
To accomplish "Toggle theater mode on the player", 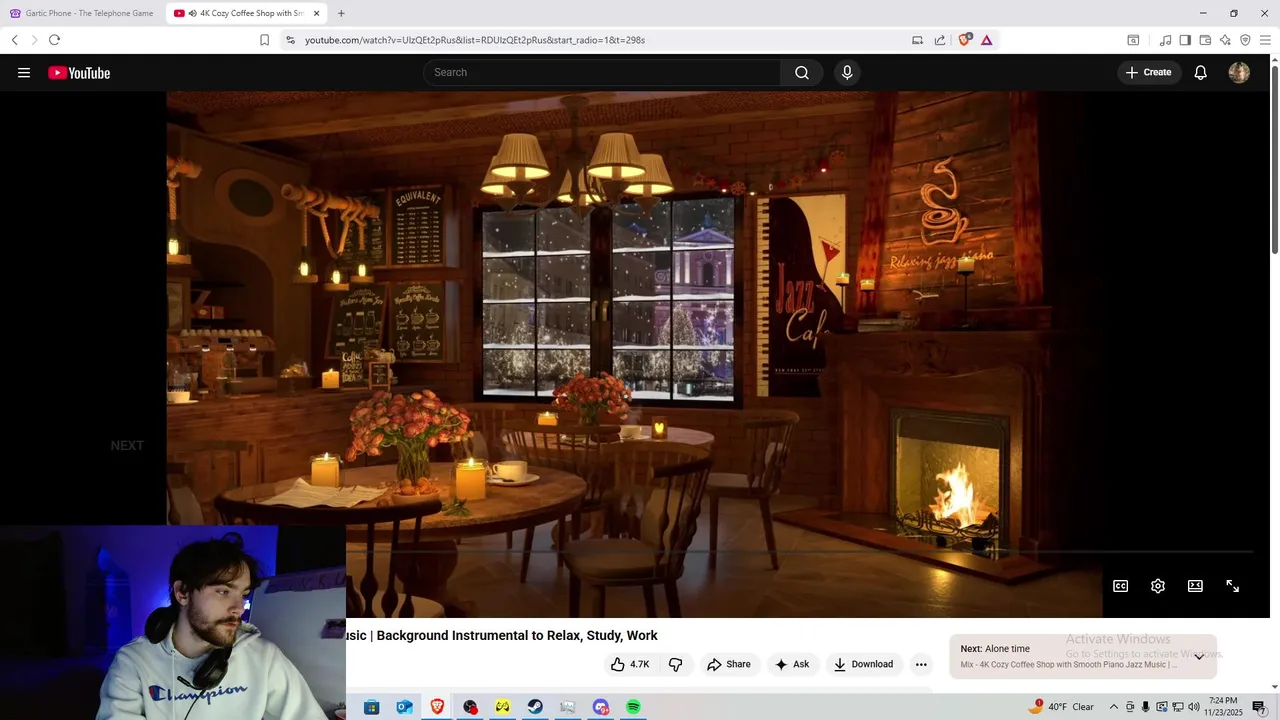I will [1195, 586].
